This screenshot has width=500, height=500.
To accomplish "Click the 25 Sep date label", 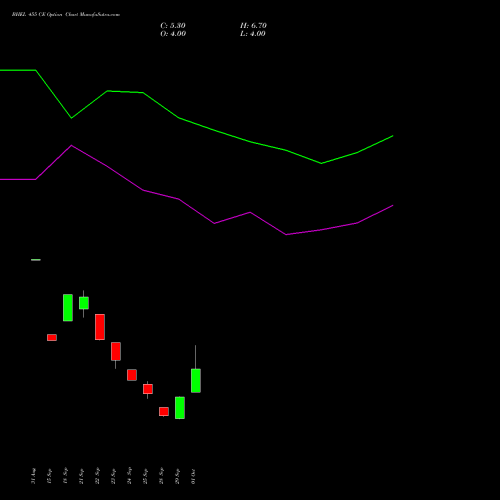I will coord(145,476).
